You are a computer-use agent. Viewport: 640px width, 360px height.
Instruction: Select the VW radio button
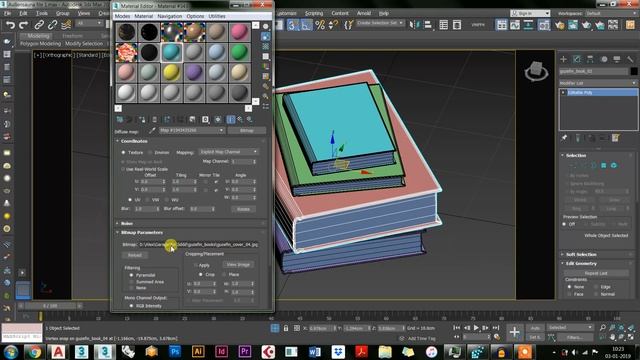(147, 200)
